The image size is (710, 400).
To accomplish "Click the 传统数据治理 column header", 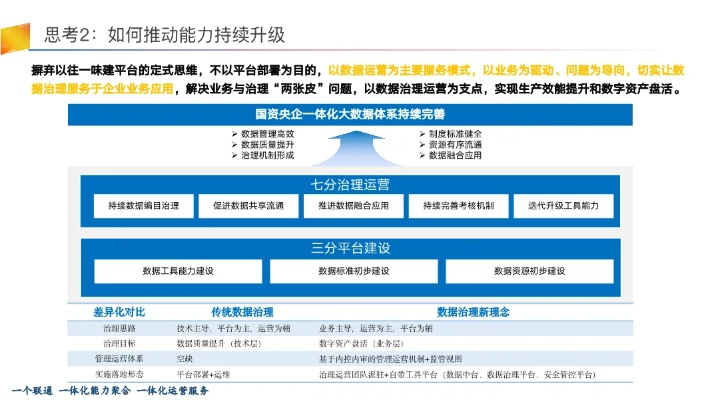I will [x=242, y=311].
